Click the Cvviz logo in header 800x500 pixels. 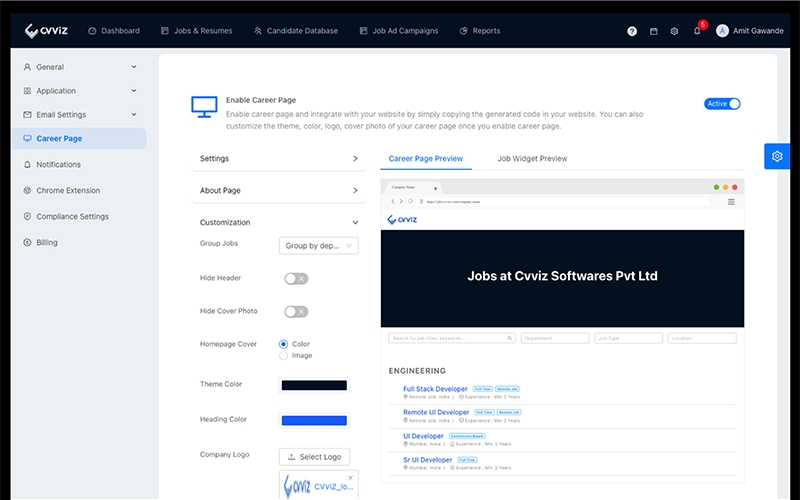pyautogui.click(x=48, y=30)
